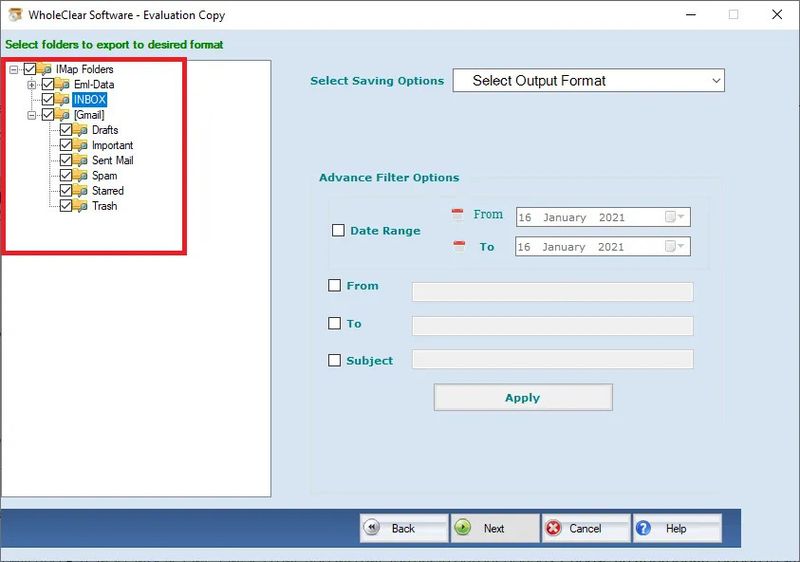Viewport: 800px width, 562px height.
Task: Enable the Date Range filter checkbox
Action: 338,231
